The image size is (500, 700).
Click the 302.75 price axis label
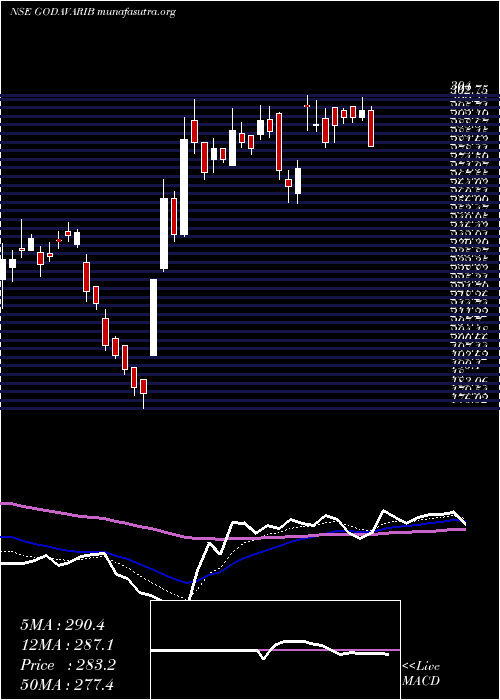[469, 89]
